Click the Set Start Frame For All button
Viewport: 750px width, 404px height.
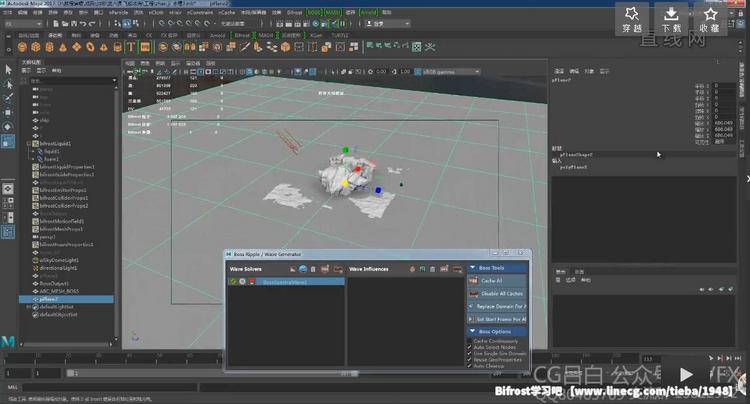pyautogui.click(x=496, y=319)
